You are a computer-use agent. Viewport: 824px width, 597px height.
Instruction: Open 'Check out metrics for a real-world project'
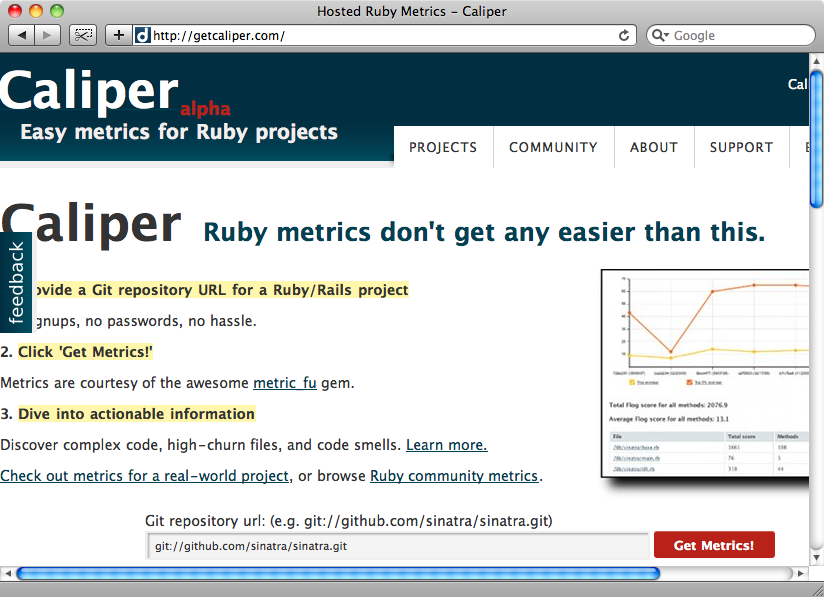[x=145, y=476]
